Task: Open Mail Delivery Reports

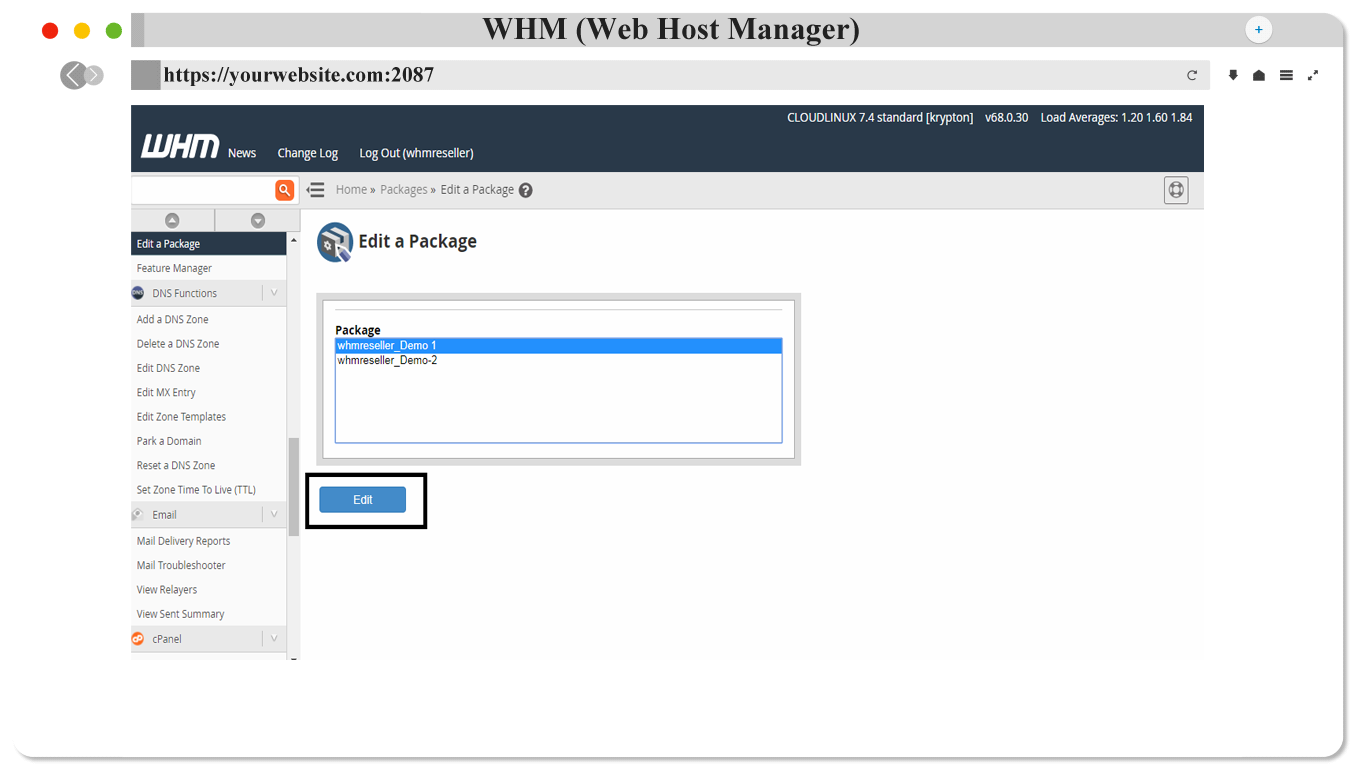Action: (183, 541)
